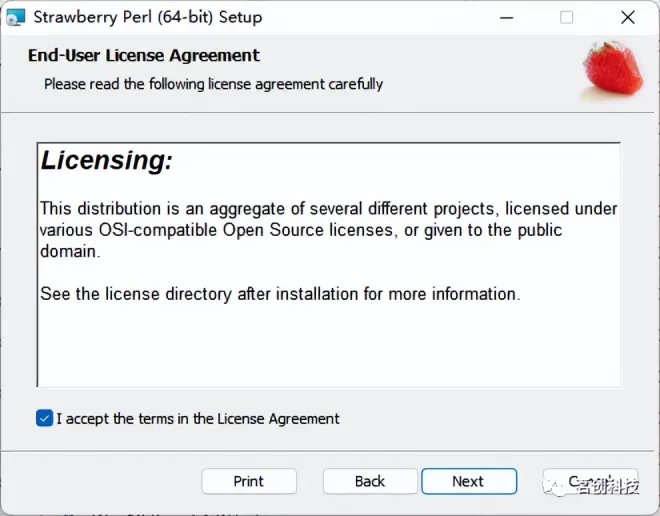660x516 pixels.
Task: Click the strawberry logo image
Action: point(612,70)
